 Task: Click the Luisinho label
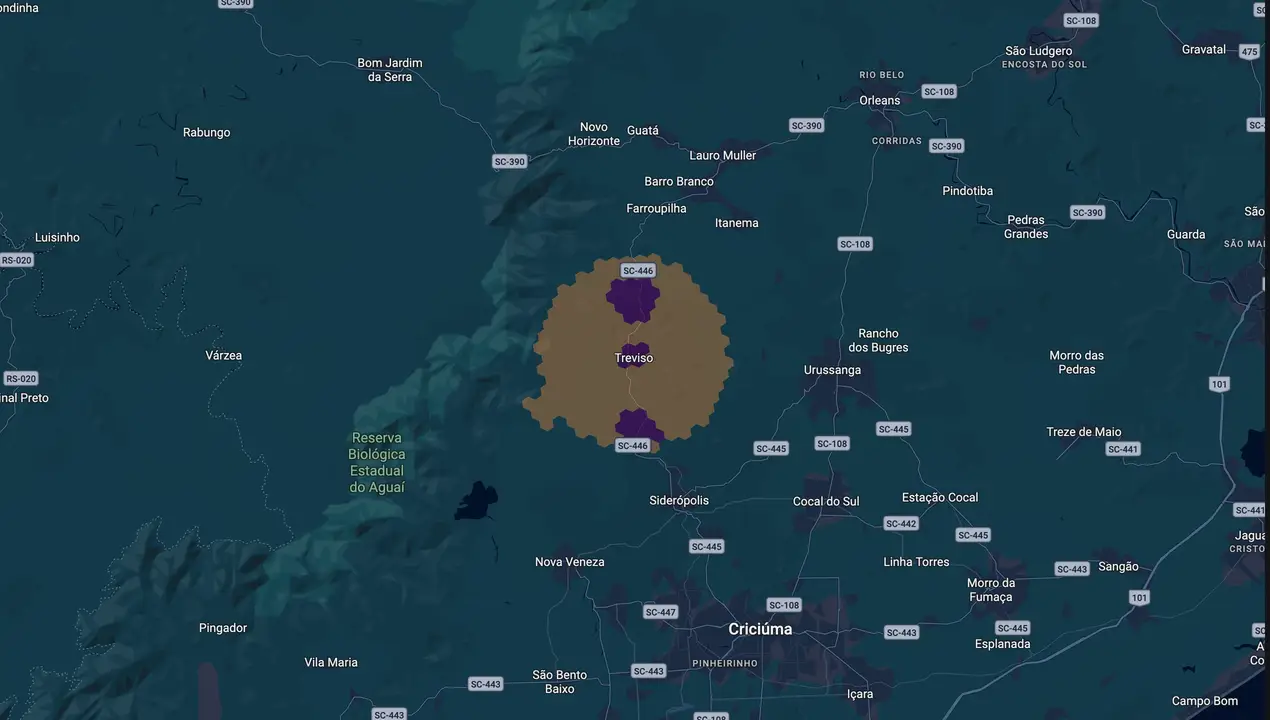point(57,237)
